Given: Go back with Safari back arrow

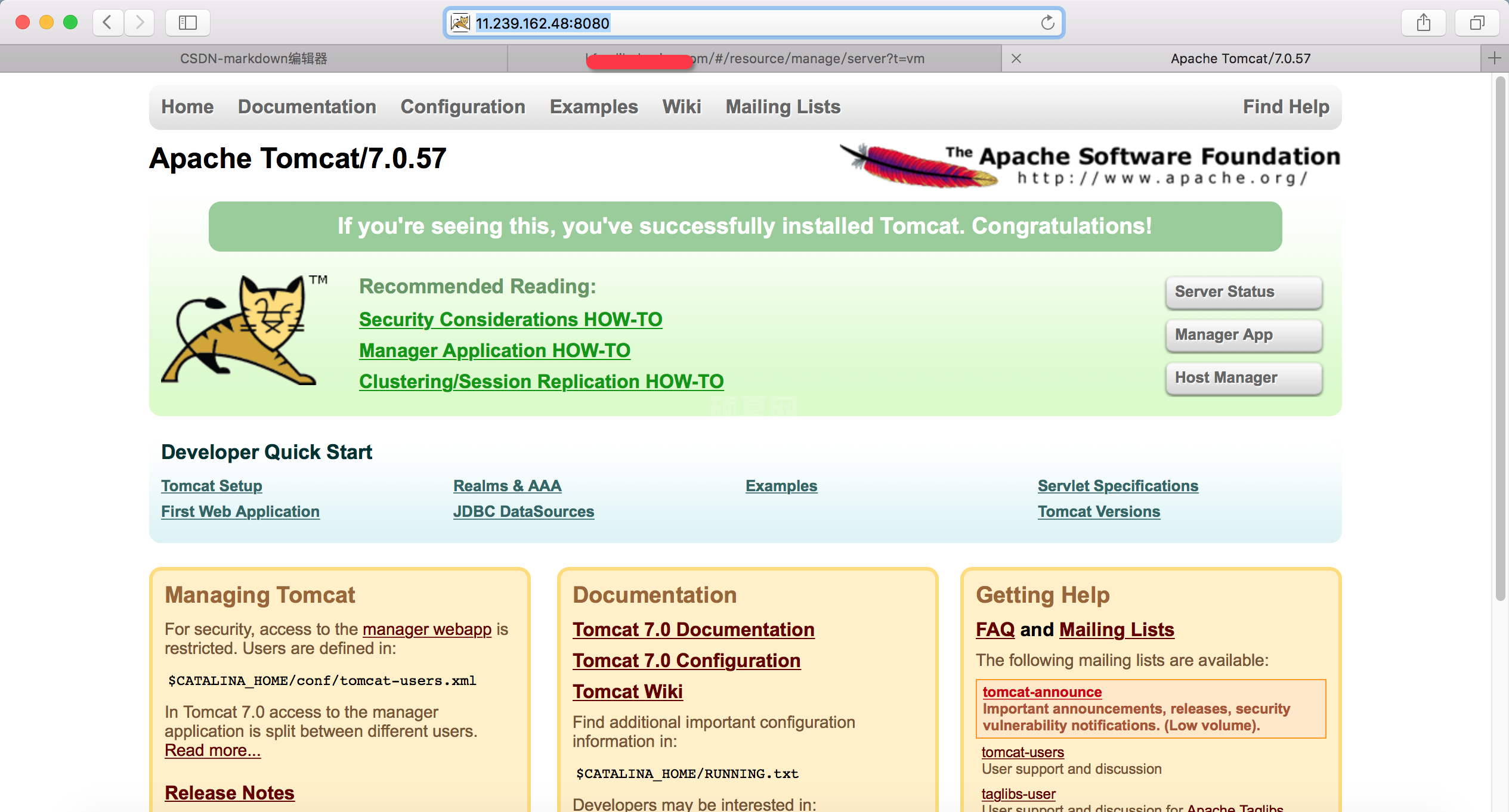Looking at the screenshot, I should tap(108, 23).
